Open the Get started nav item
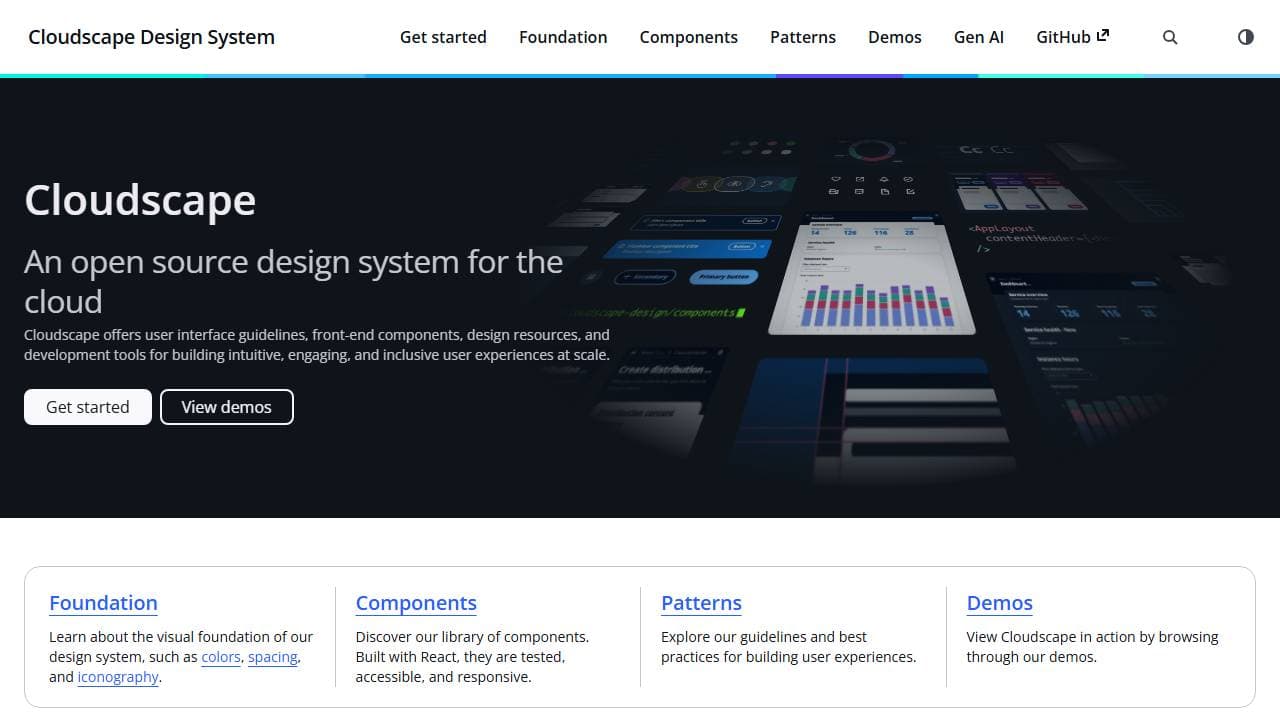1280x720 pixels. pyautogui.click(x=443, y=37)
